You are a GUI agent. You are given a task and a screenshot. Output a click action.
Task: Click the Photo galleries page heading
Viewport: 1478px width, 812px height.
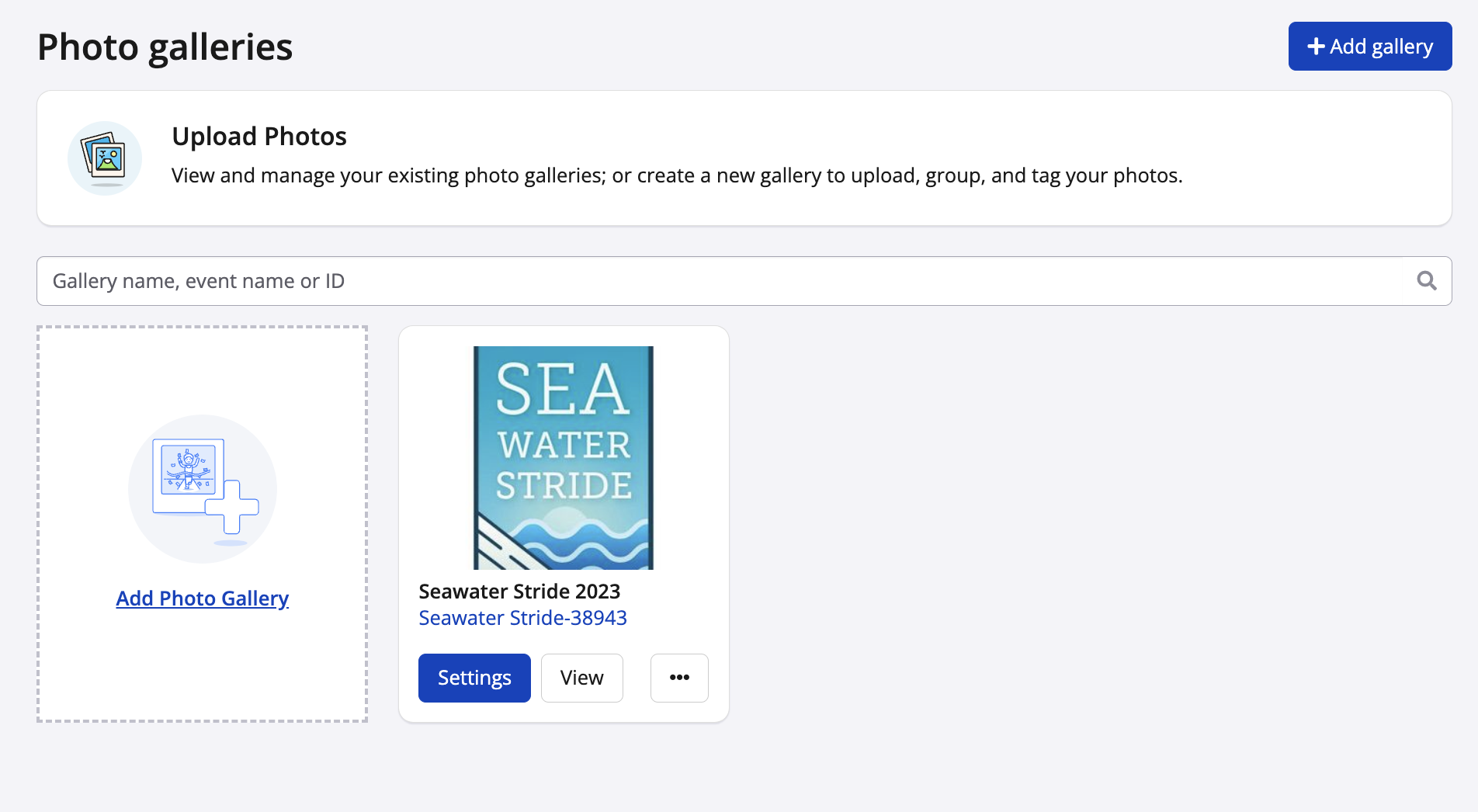[165, 47]
